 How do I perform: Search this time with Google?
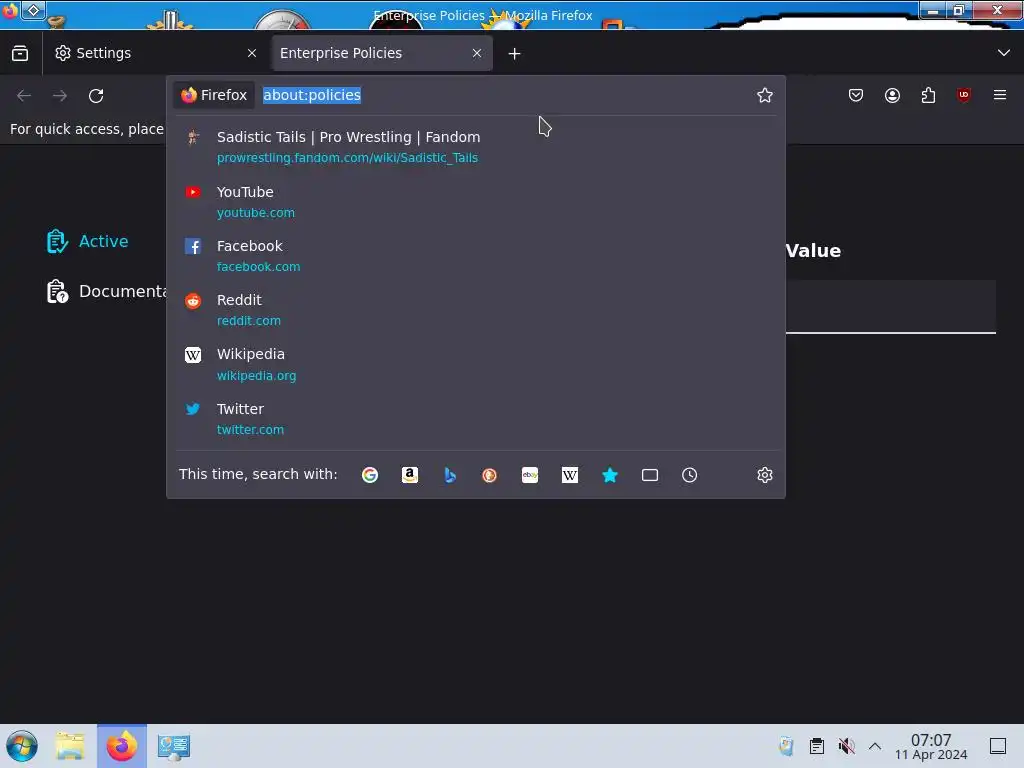[x=370, y=475]
